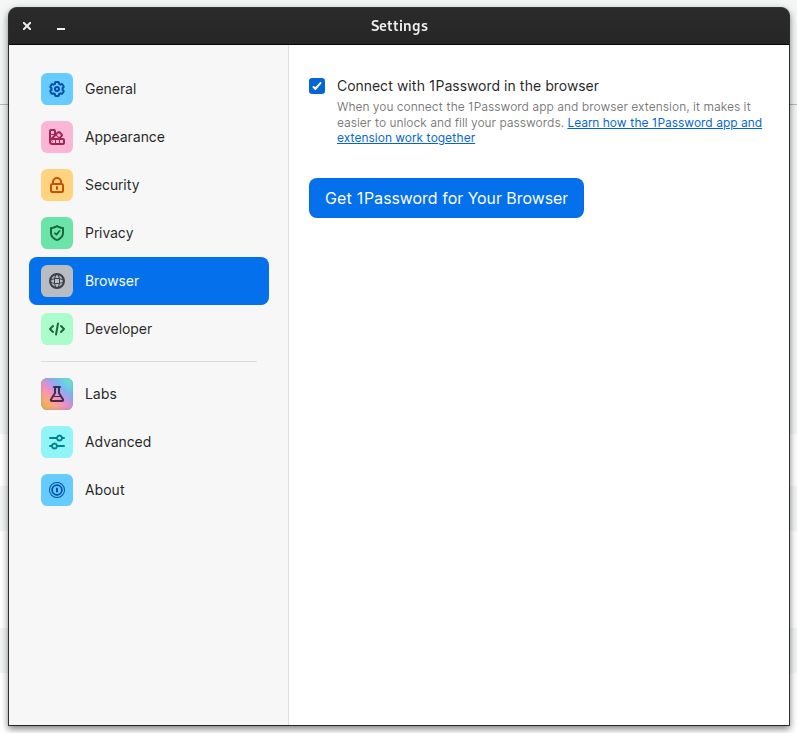Show About section label
Screen dimensions: 797x733
point(105,490)
